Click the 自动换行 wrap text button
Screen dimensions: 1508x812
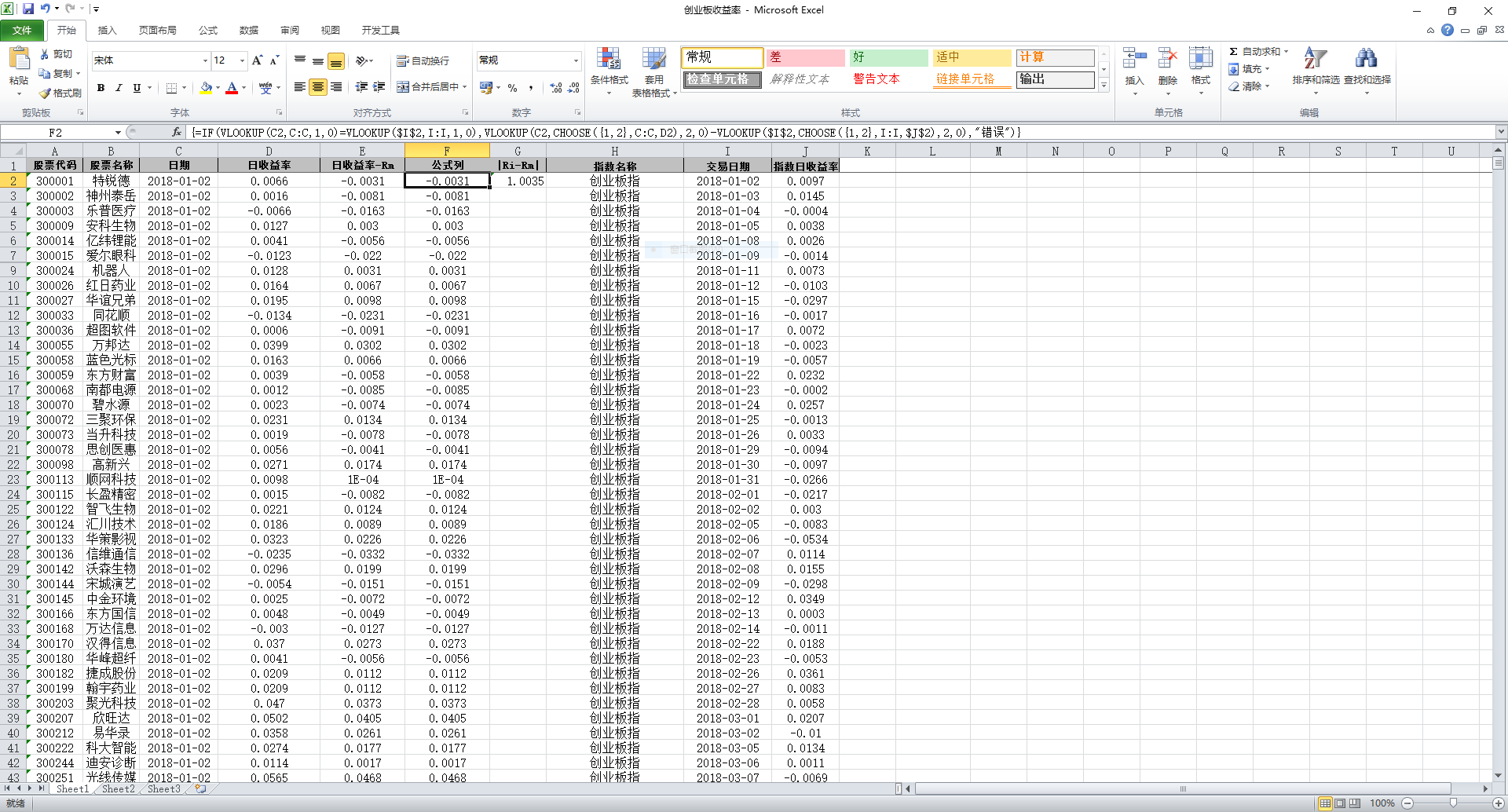pos(423,60)
